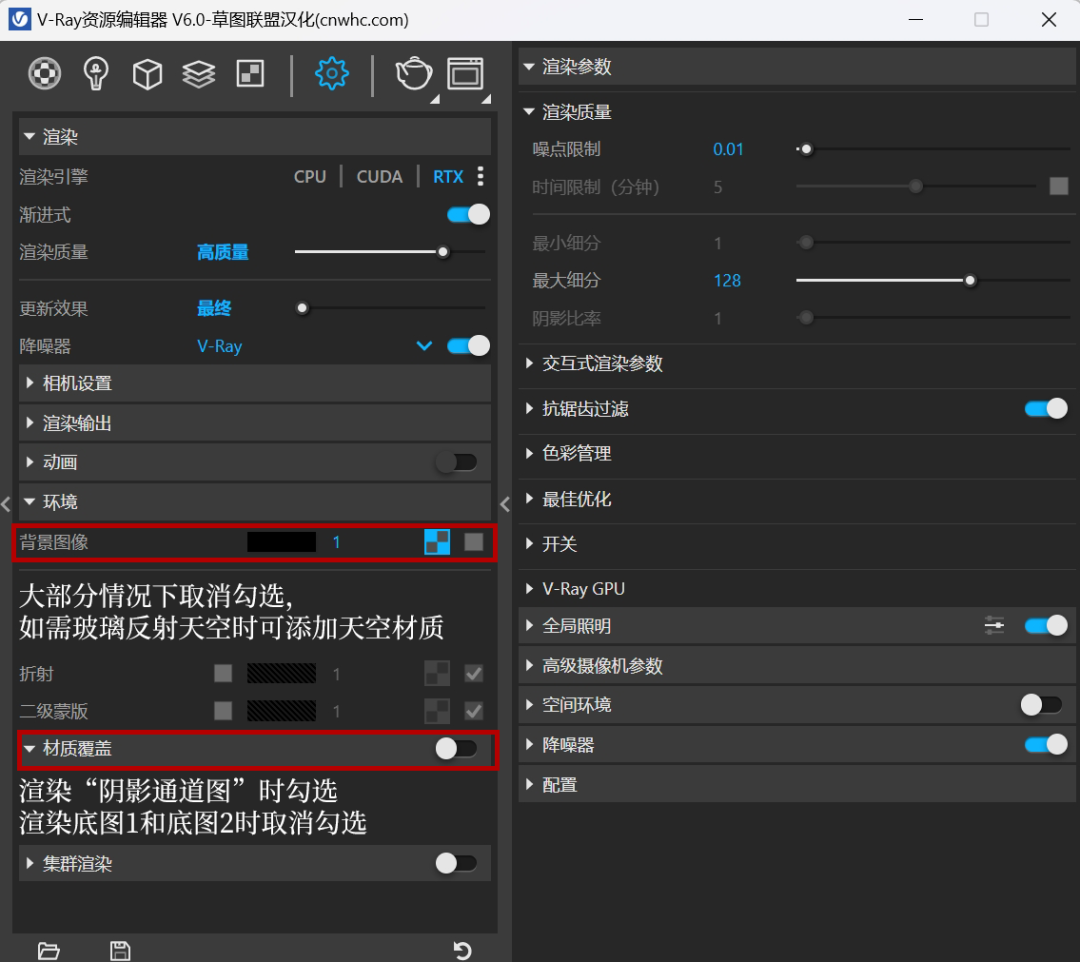Open a saved settings file via folder icon
The image size is (1080, 962).
click(x=48, y=950)
